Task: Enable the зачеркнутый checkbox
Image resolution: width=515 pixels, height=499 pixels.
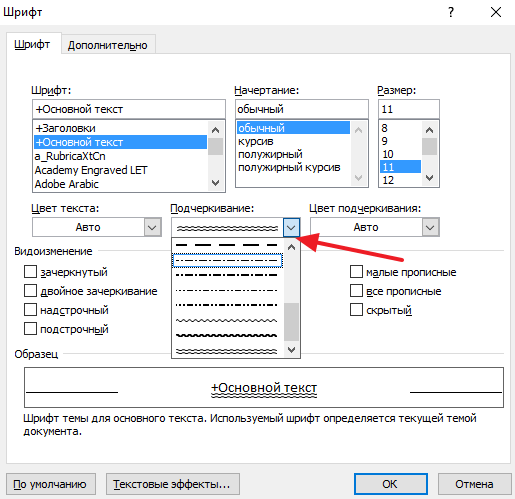Action: click(x=30, y=272)
